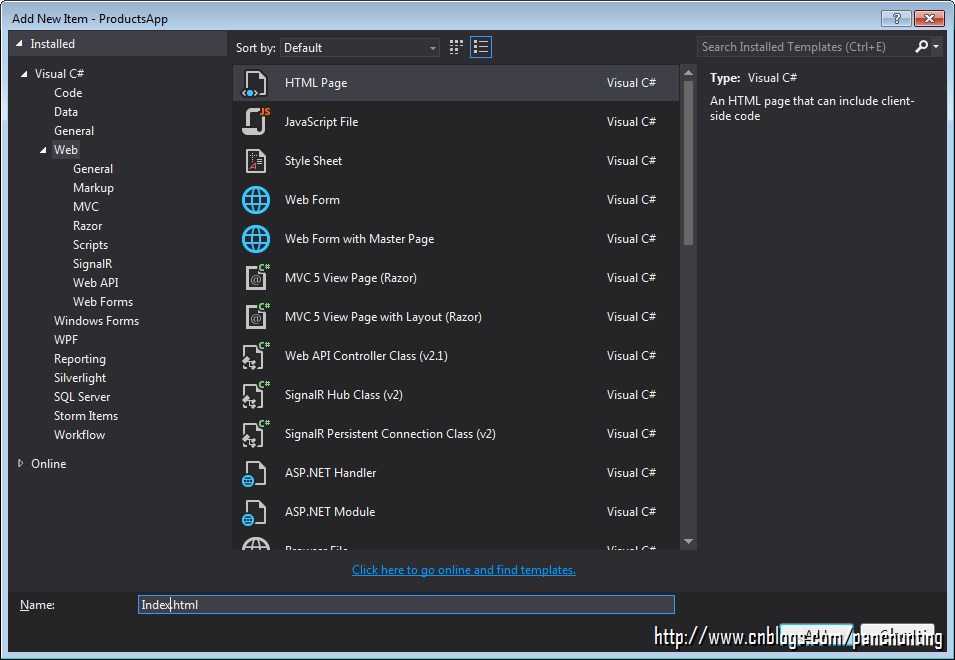955x660 pixels.
Task: Switch to medium icons grid view
Action: tap(456, 47)
